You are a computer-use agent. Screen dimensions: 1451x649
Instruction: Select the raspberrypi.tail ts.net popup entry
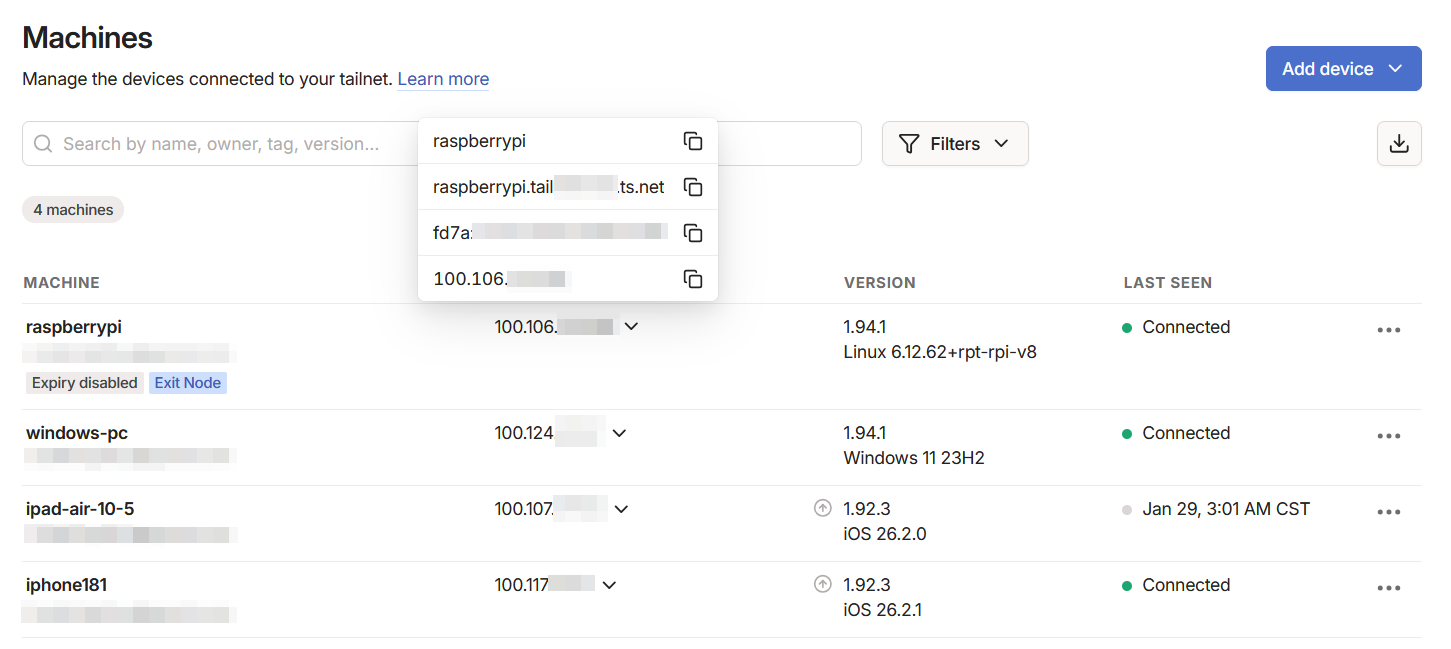coord(567,187)
